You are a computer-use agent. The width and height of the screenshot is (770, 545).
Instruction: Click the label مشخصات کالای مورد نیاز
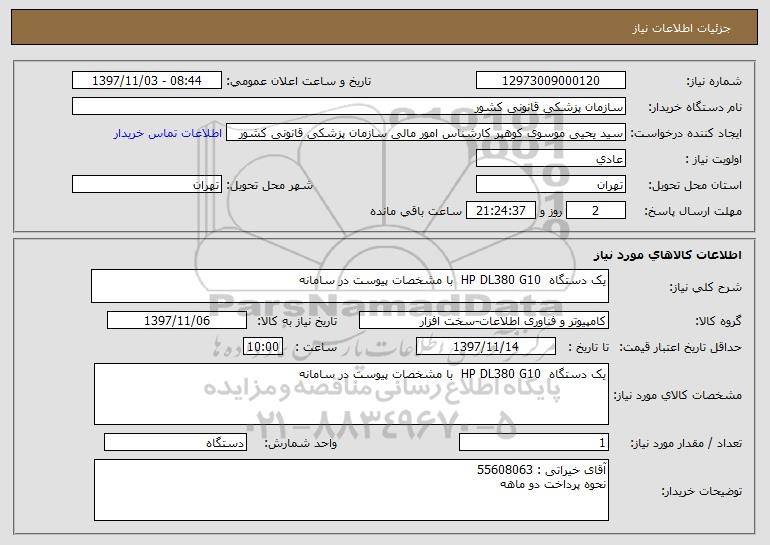[x=678, y=395]
